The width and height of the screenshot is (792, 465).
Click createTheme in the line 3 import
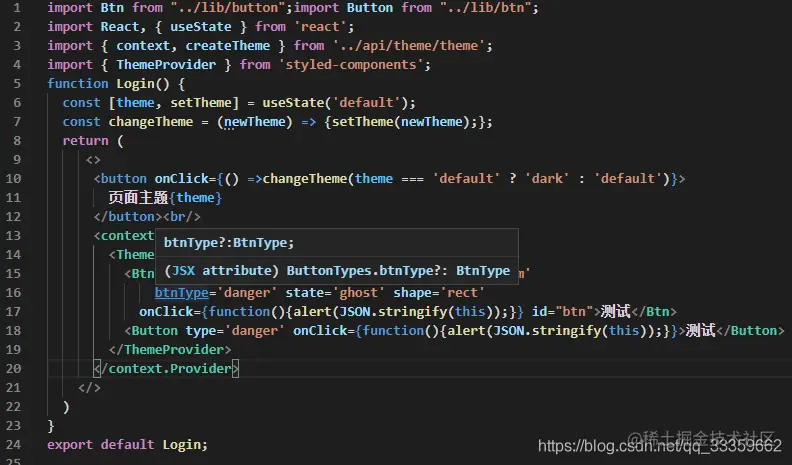(228, 45)
